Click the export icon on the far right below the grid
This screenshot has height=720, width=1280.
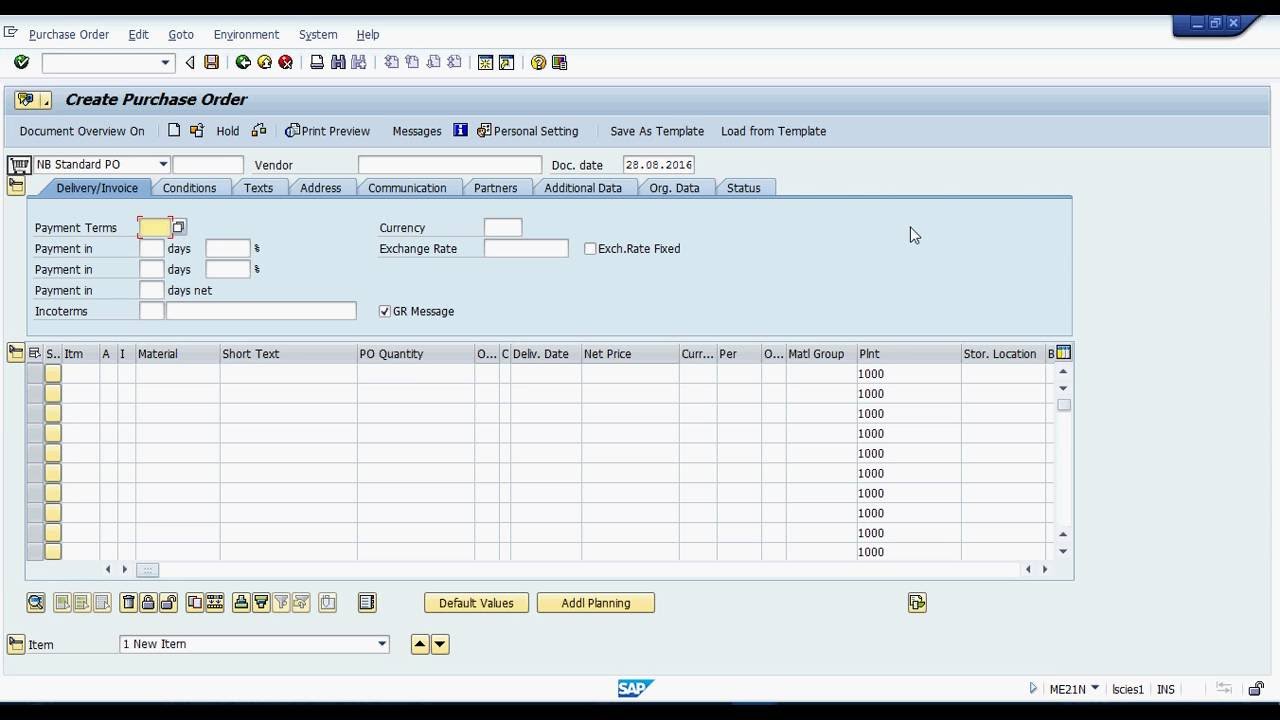[x=917, y=603]
